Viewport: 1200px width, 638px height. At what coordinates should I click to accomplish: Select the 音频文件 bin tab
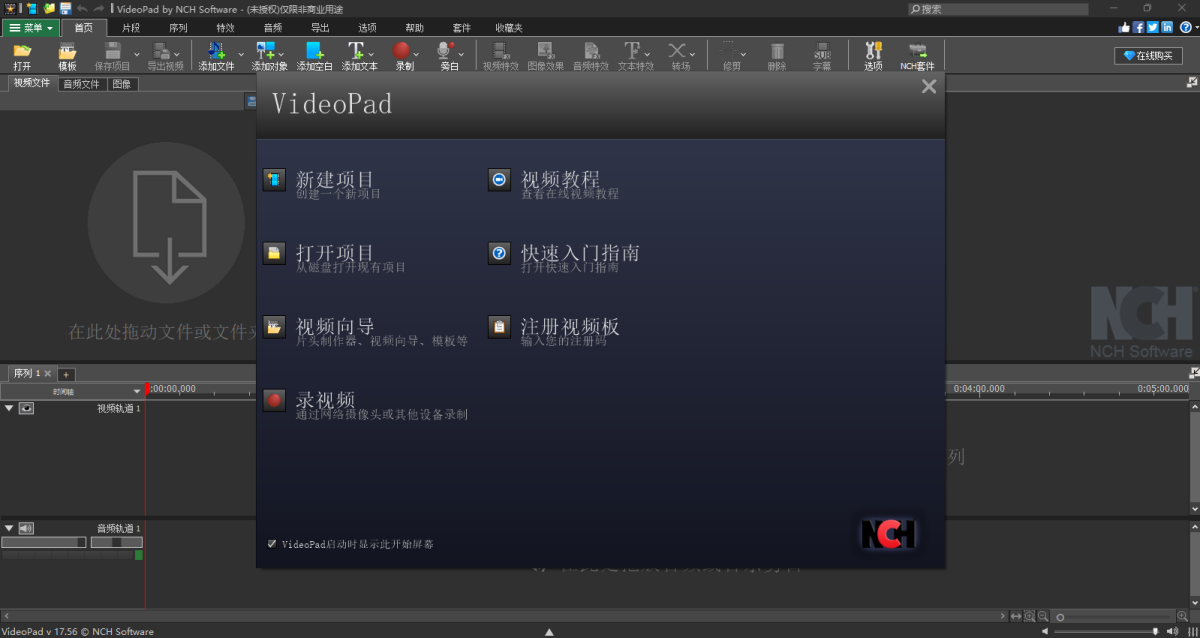(81, 84)
